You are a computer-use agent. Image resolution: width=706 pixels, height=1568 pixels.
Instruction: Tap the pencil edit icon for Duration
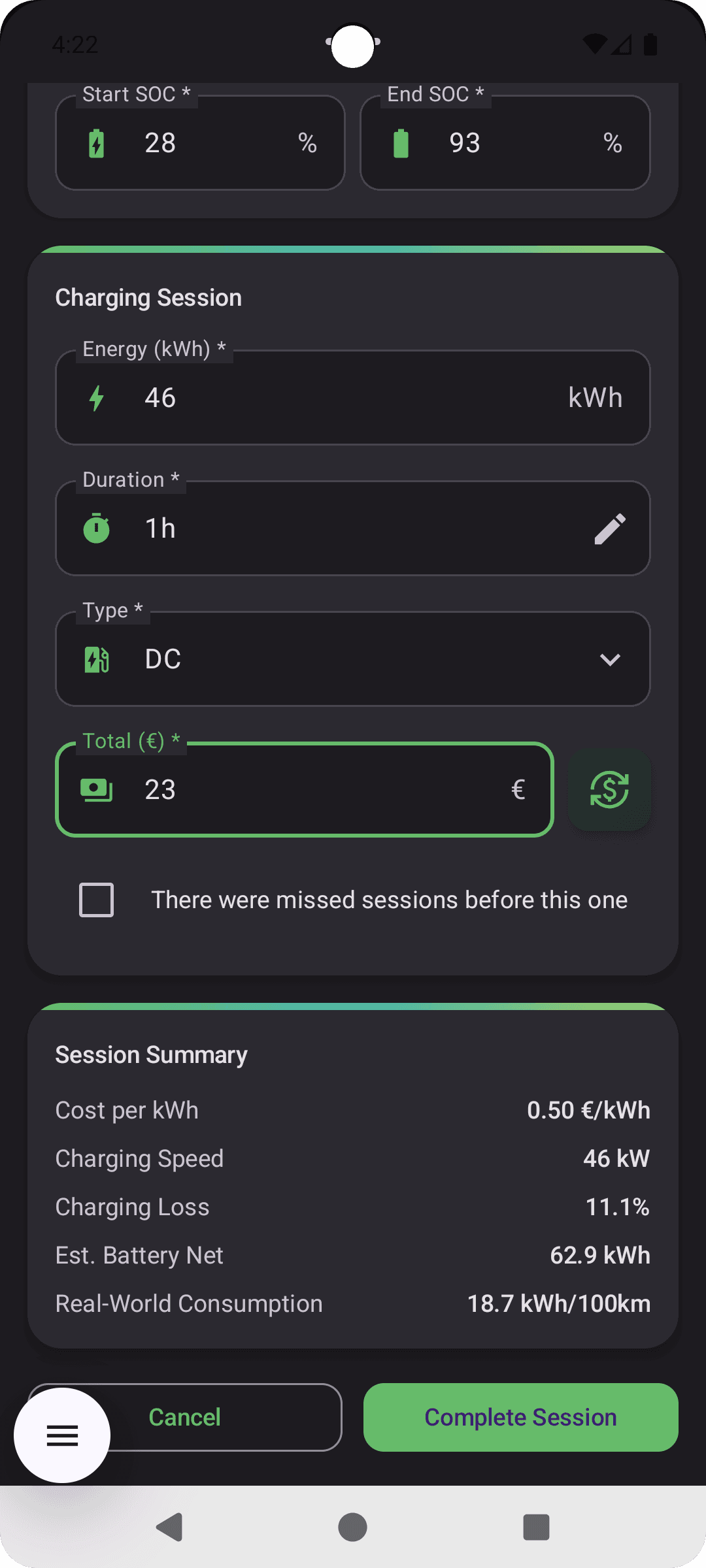(x=610, y=529)
